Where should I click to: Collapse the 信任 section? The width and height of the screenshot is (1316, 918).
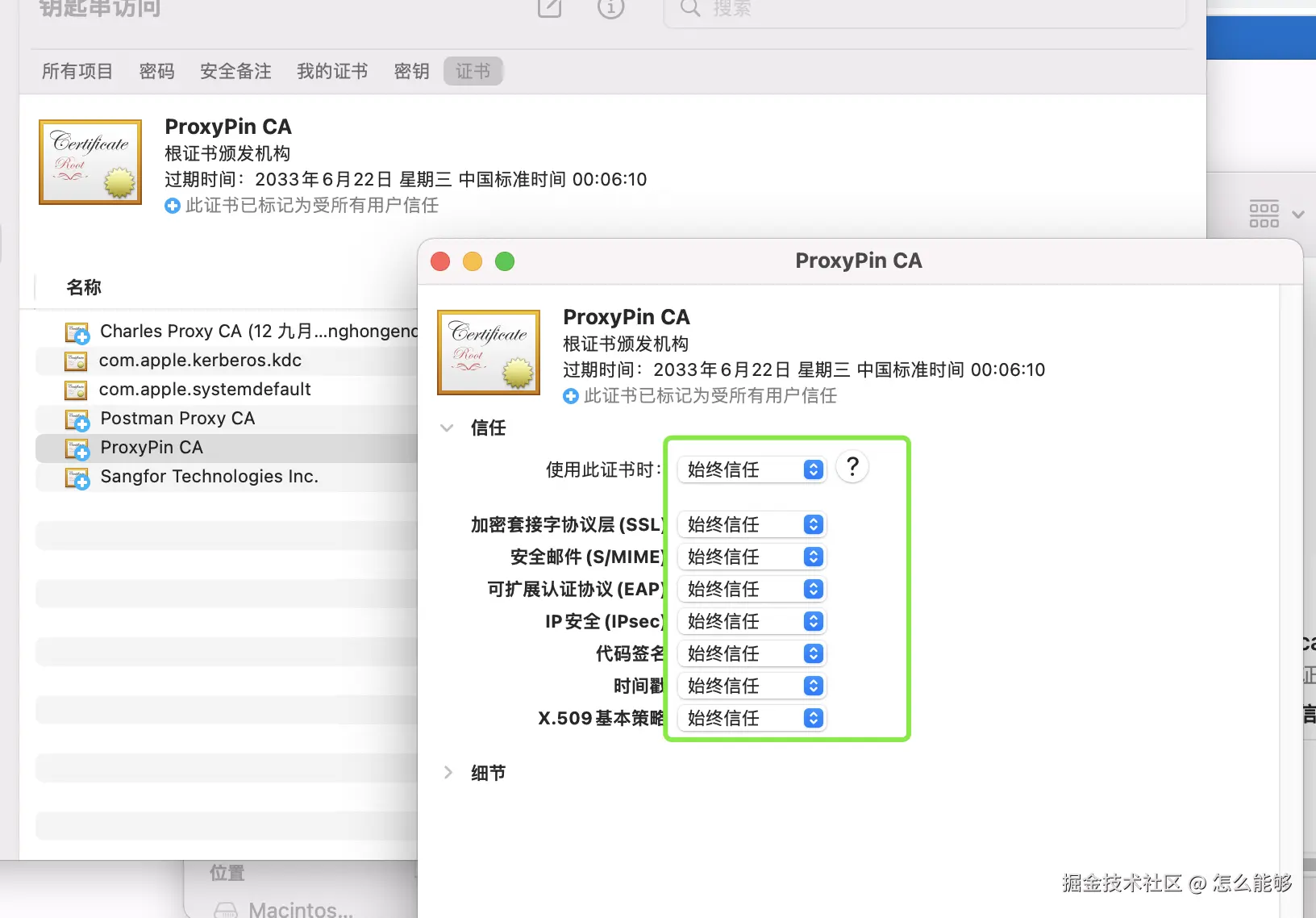(447, 428)
